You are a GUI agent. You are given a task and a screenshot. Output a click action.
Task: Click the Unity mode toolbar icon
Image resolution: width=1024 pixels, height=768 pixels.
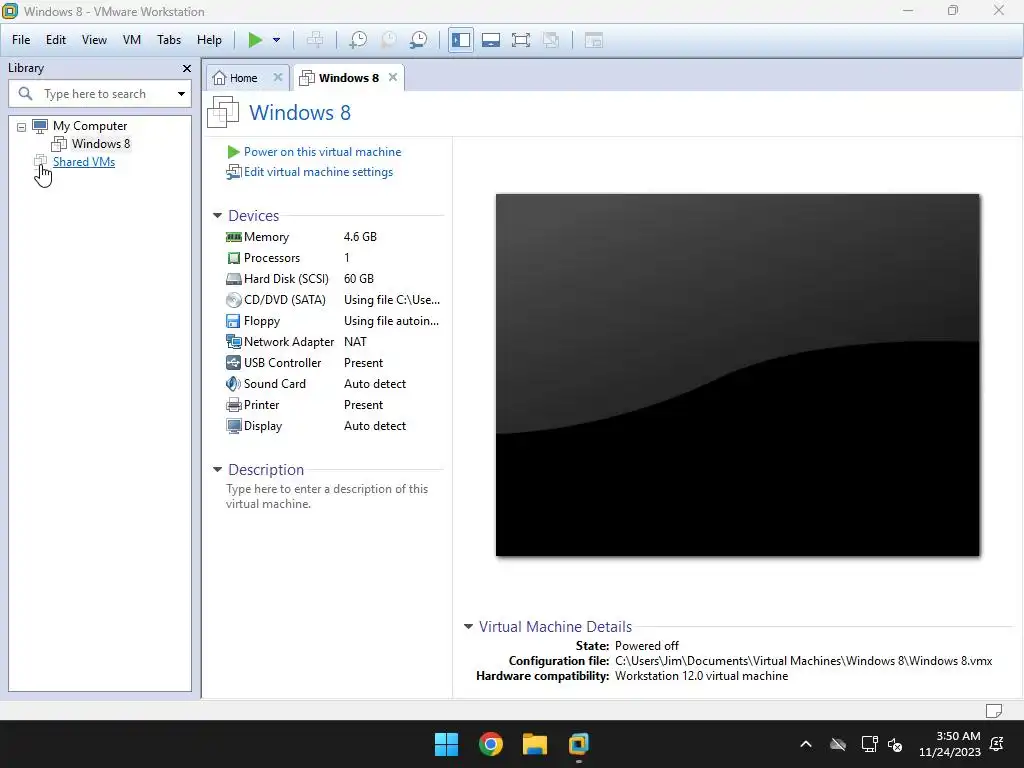click(x=551, y=40)
